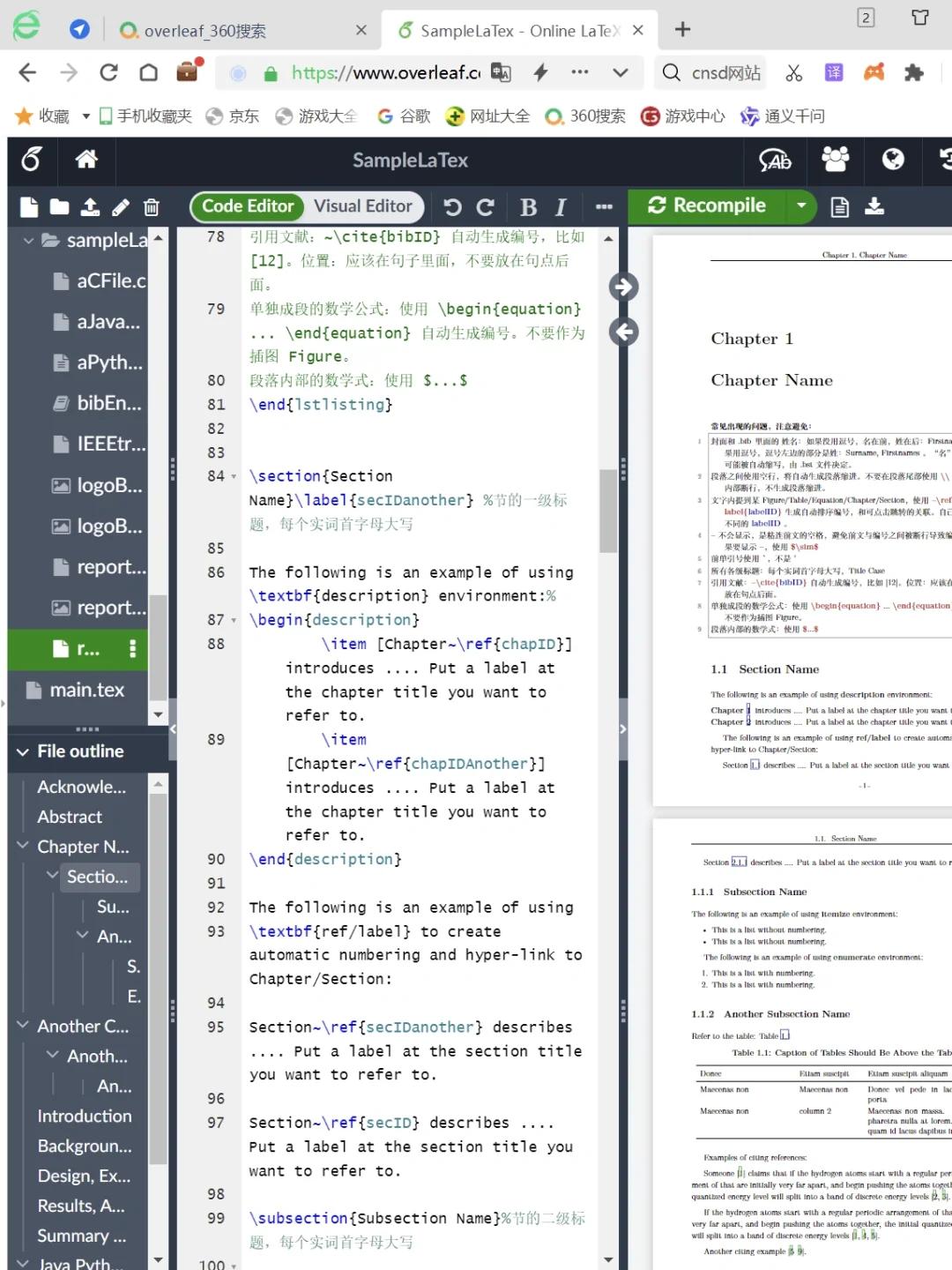Open the Overleaf logo menu
952x1270 pixels.
[x=32, y=160]
